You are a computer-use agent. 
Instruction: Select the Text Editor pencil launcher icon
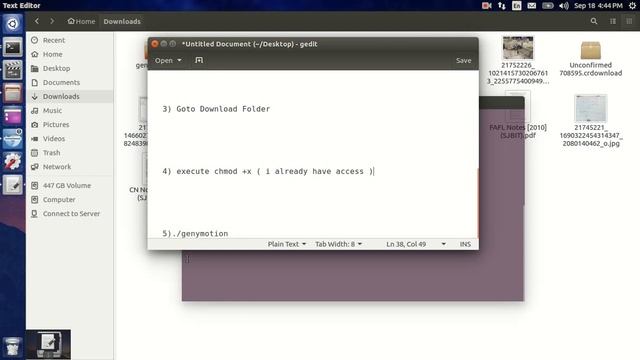tap(12, 185)
